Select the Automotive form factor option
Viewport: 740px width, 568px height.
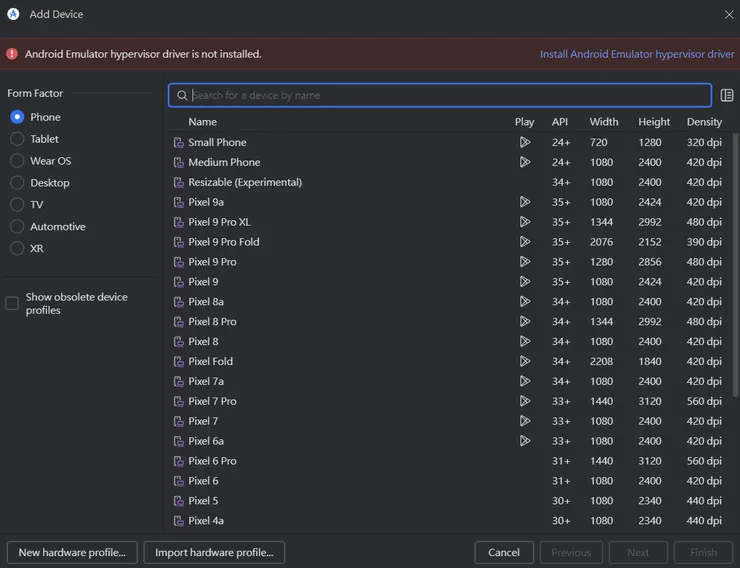tap(17, 227)
